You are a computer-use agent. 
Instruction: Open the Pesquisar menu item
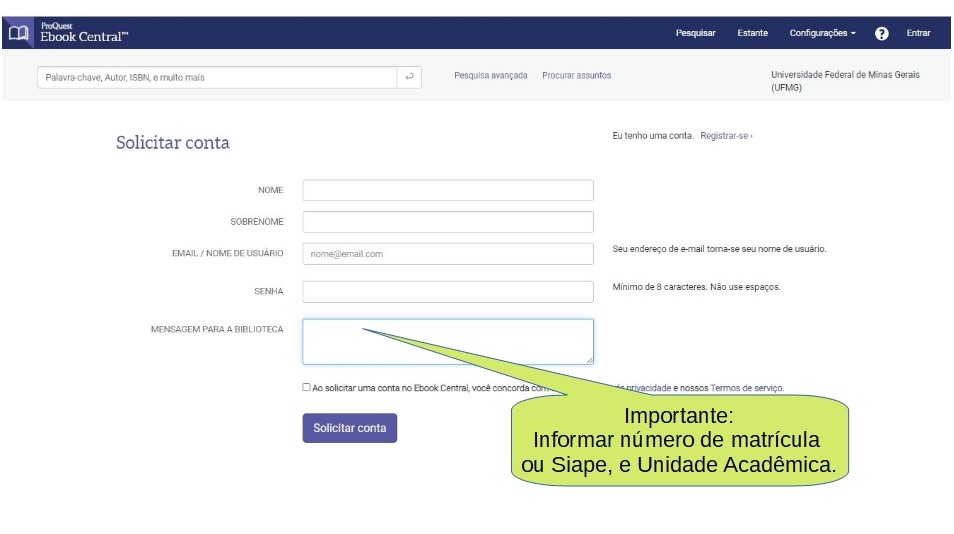coord(695,33)
